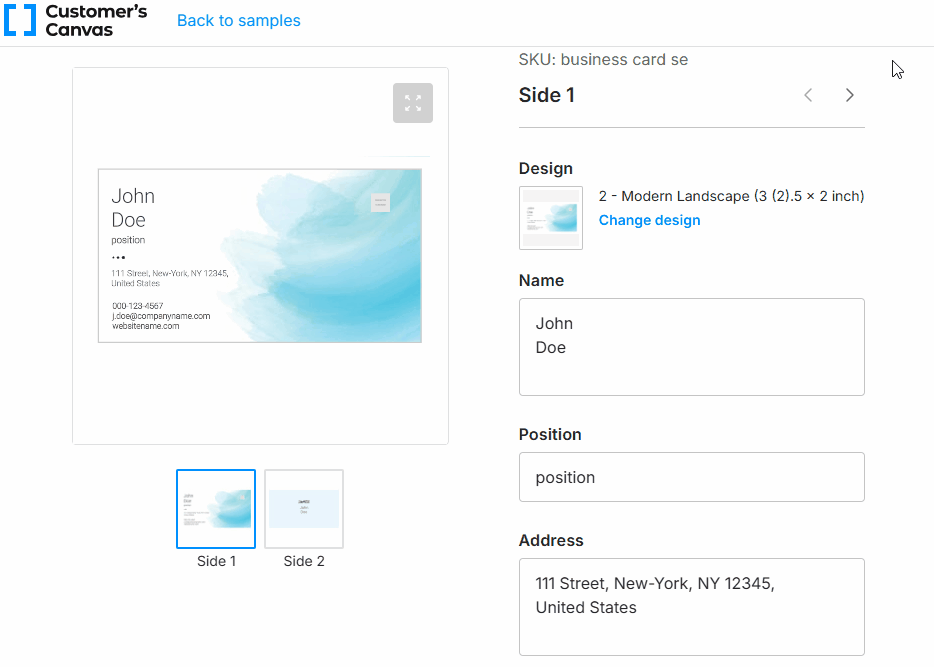Screen dimensions: 934x667
Task: Click the 'Side 1' thumbnail label
Action: tap(216, 561)
